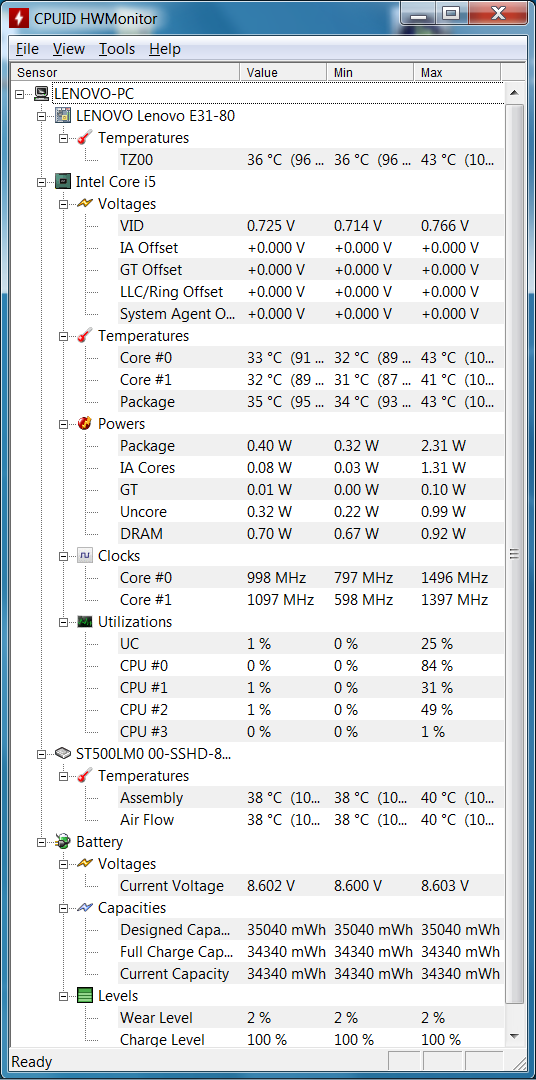Image resolution: width=536 pixels, height=1080 pixels.
Task: Collapse the Utilizations section expander
Action: (64, 623)
